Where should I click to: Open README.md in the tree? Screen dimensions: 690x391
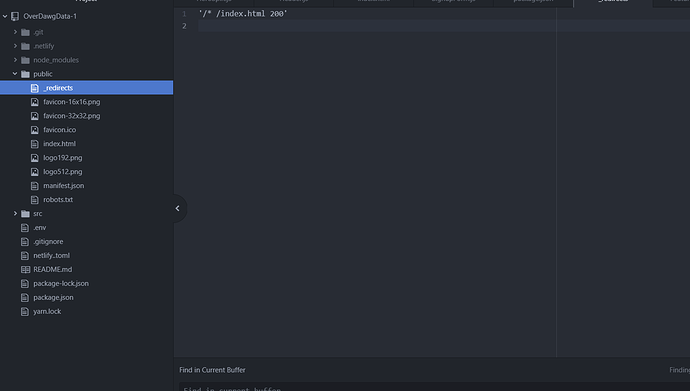(53, 270)
